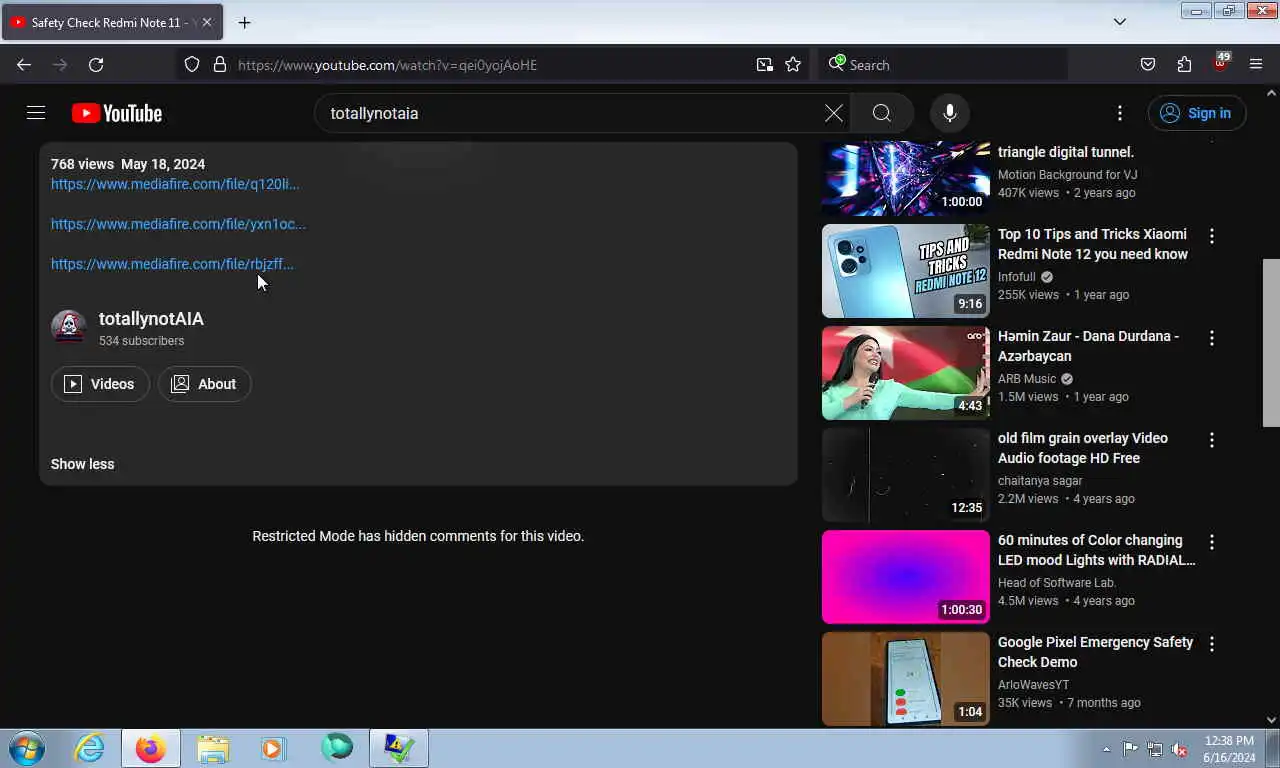Click the Firefox Search box
The image size is (1280, 768).
pos(945,65)
